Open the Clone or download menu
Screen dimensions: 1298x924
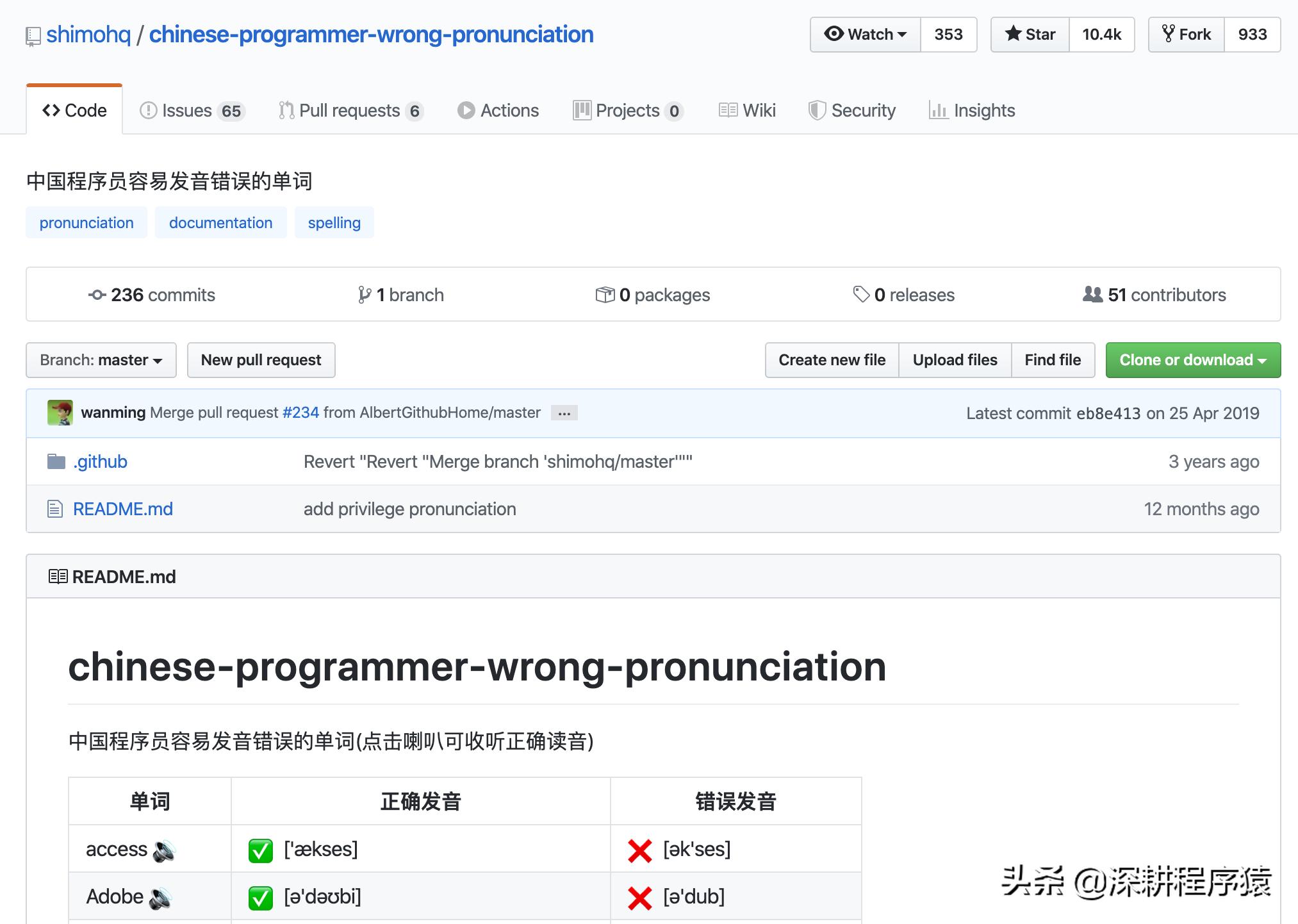coord(1192,360)
